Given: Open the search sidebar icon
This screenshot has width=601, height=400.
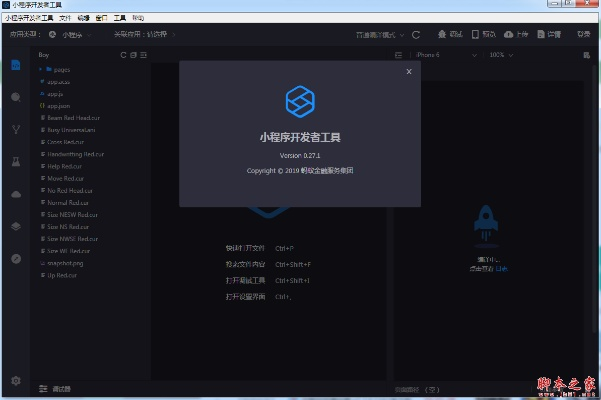Looking at the screenshot, I should point(16,97).
